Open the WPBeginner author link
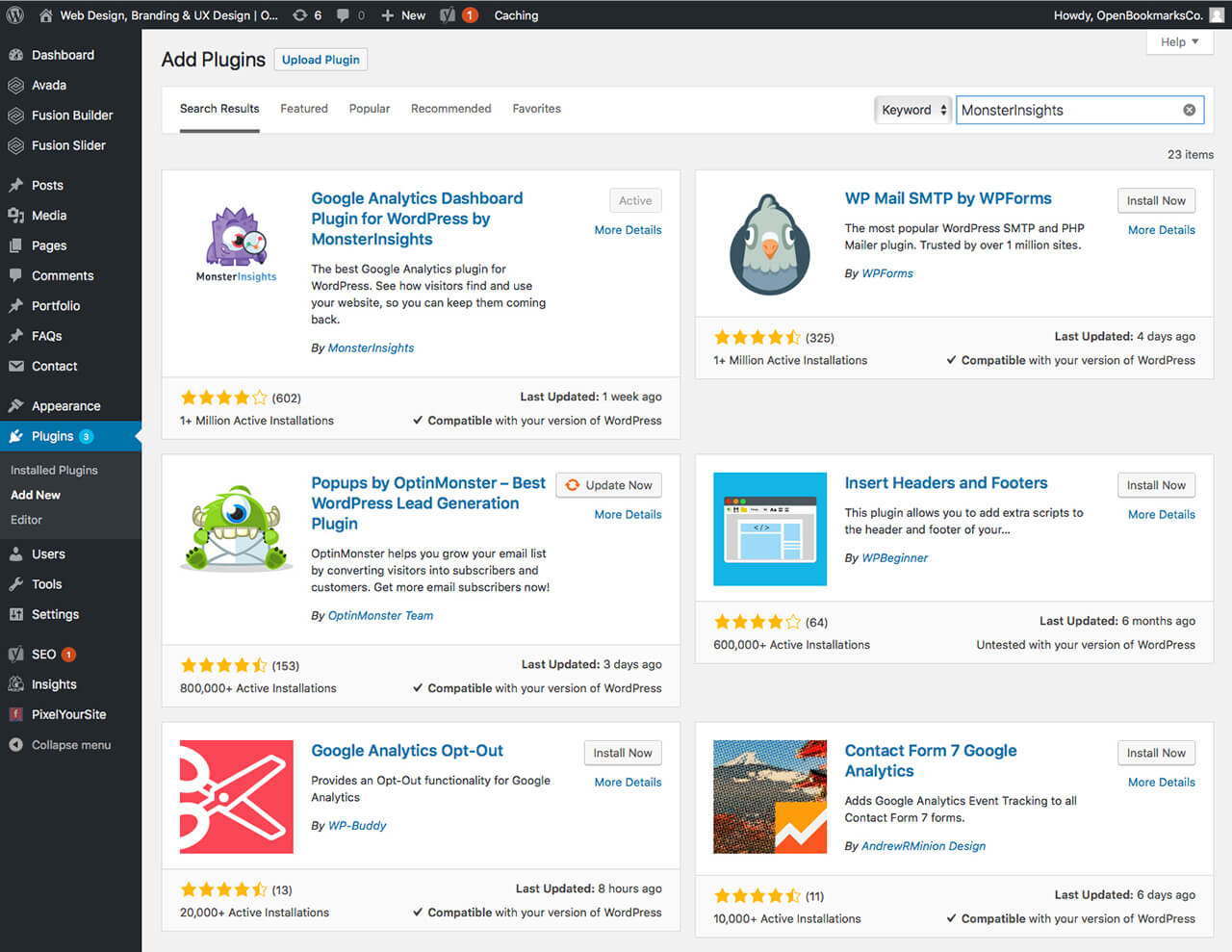Image resolution: width=1232 pixels, height=952 pixels. 895,557
